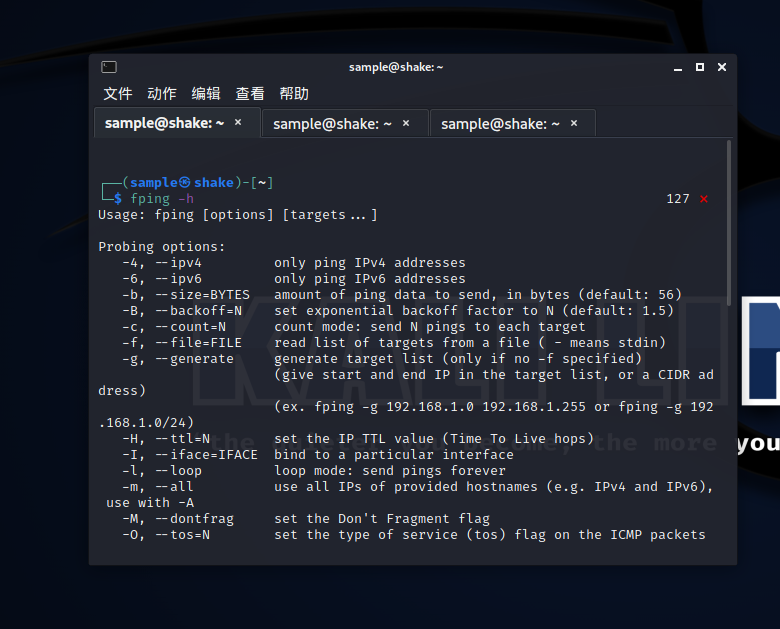Click the '-H, --ttl=N' option
780x629 pixels.
click(166, 439)
